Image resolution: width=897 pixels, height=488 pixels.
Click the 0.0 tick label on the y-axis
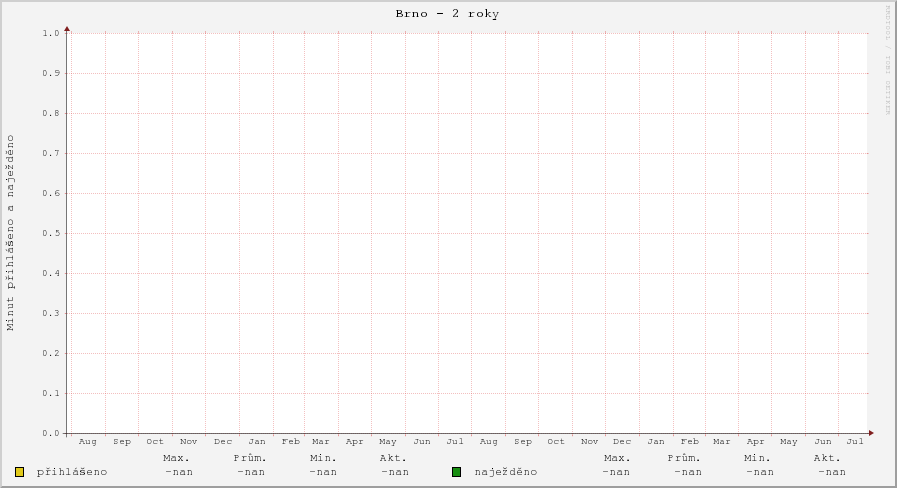point(52,433)
